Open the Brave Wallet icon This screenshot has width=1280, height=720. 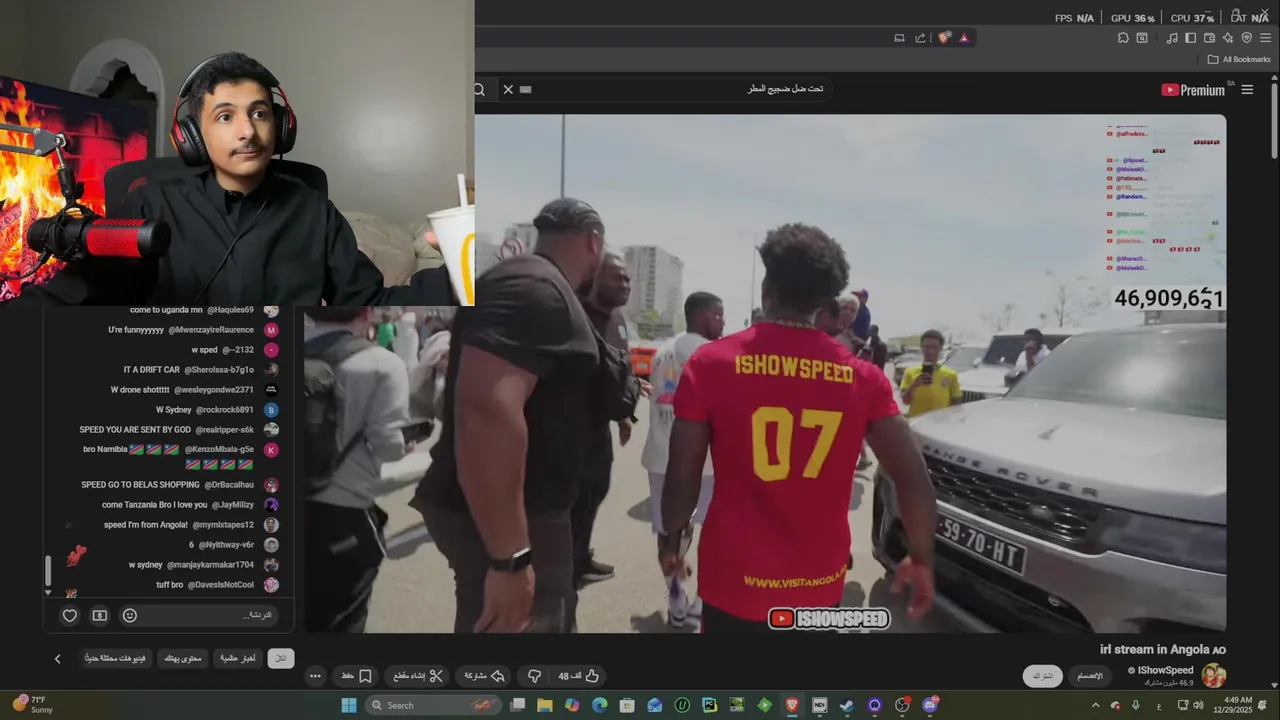click(1209, 38)
